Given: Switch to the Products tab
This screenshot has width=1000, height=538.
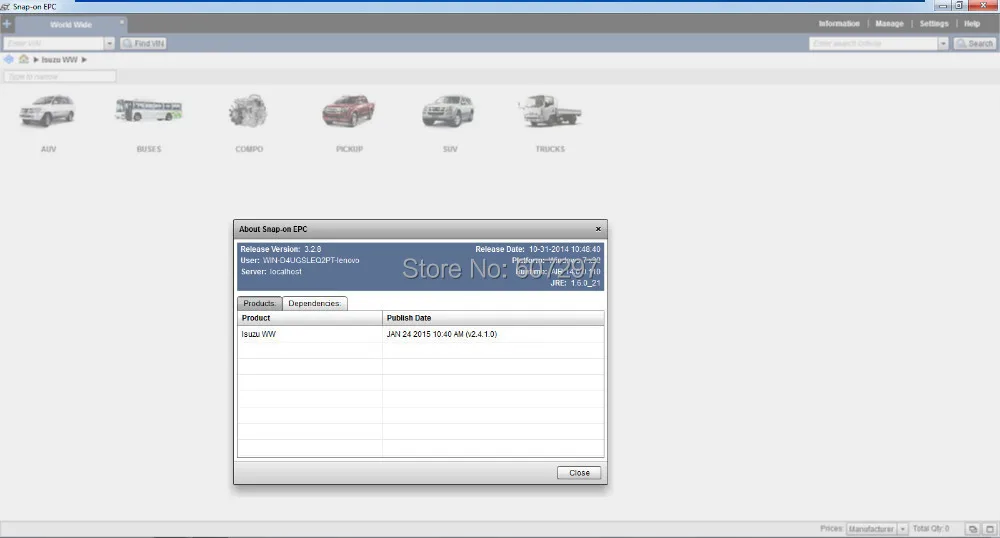Looking at the screenshot, I should click(260, 303).
